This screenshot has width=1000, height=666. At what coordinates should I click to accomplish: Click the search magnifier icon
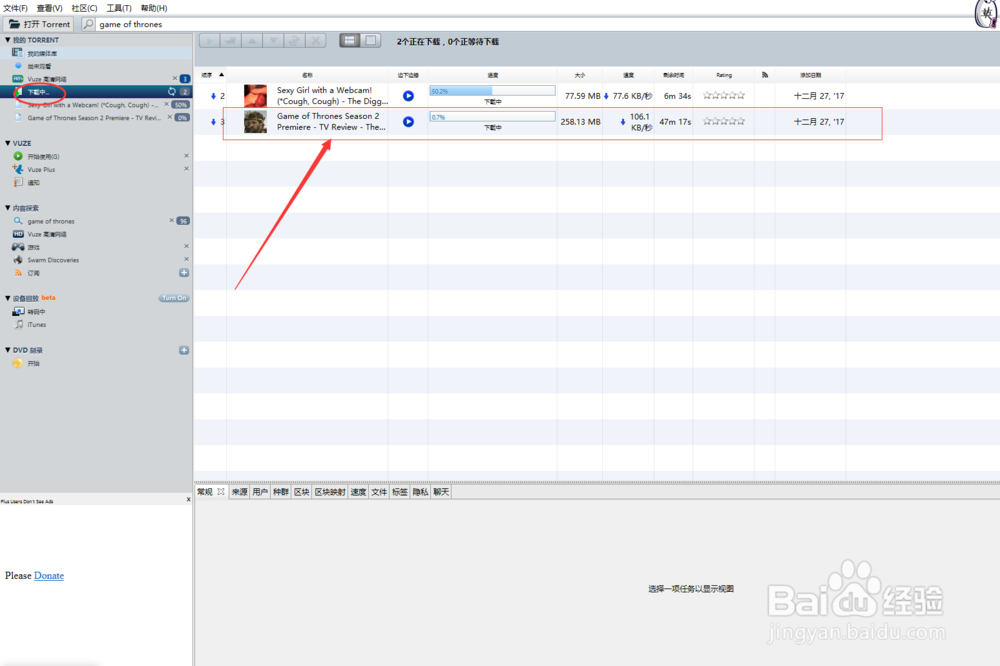pos(89,24)
